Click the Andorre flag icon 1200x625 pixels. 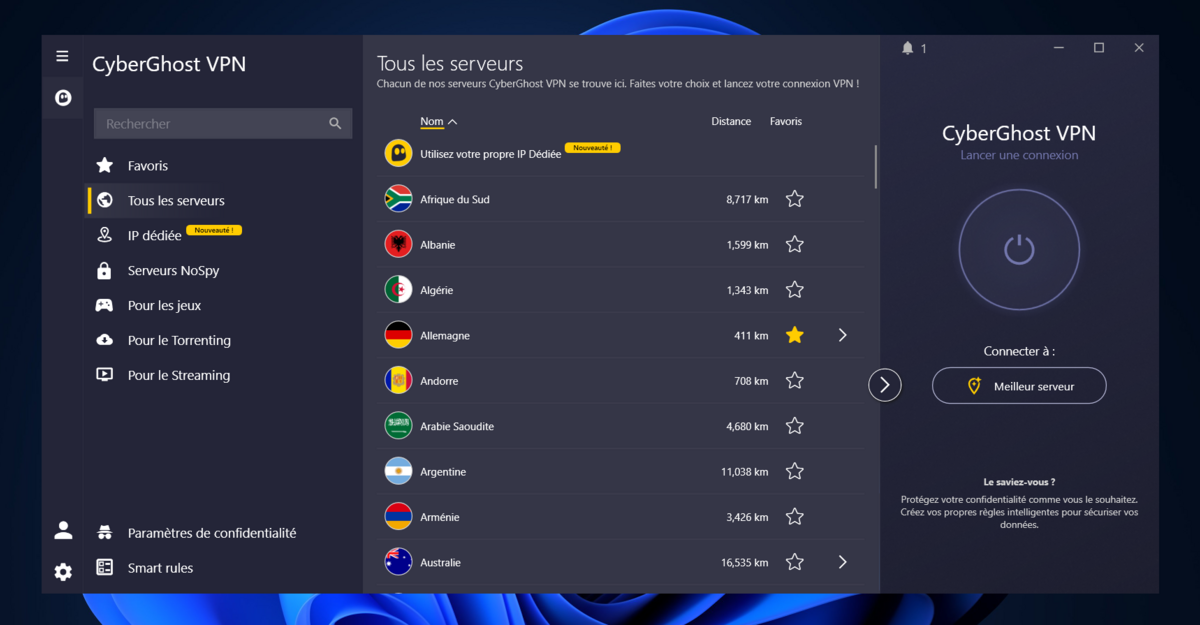click(x=398, y=381)
